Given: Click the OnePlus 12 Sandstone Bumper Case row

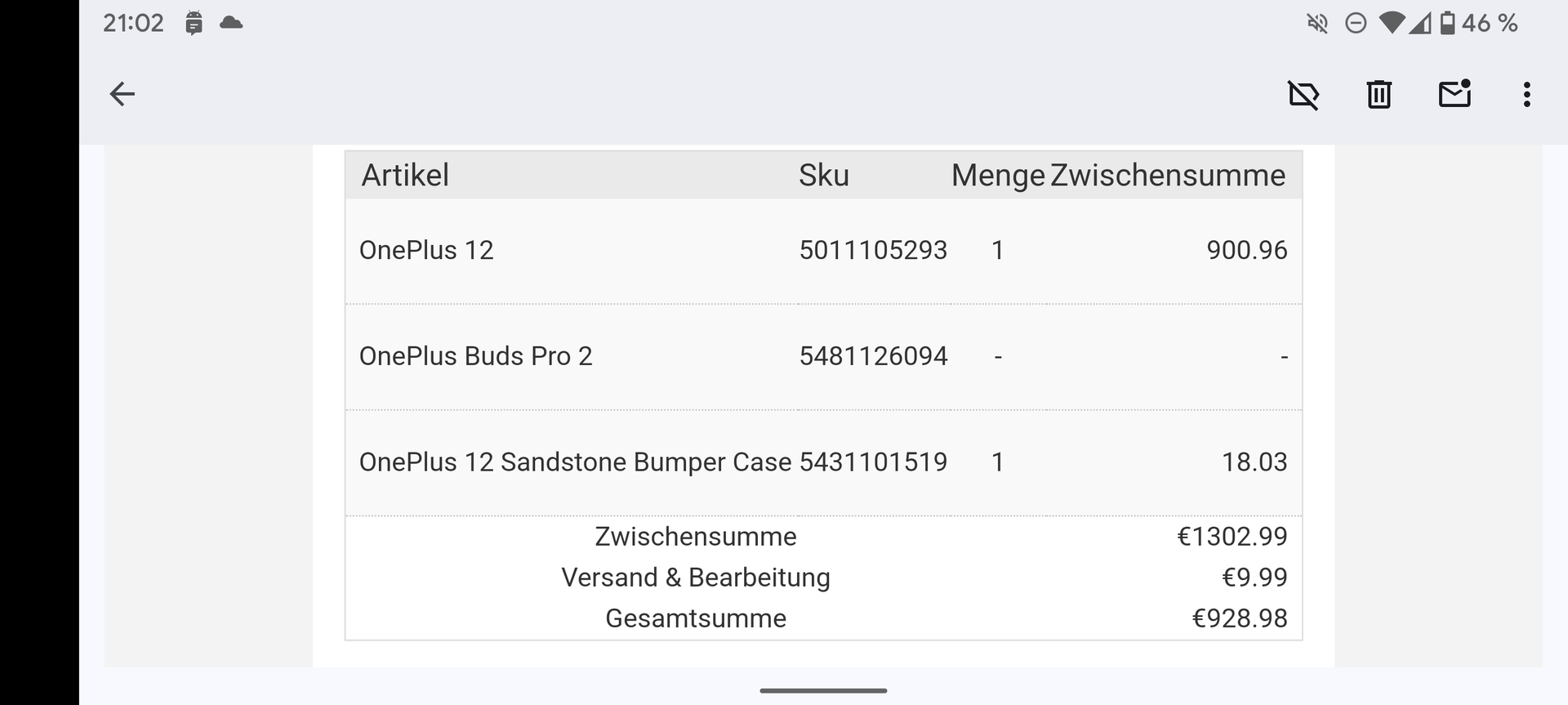Looking at the screenshot, I should pyautogui.click(x=575, y=462).
